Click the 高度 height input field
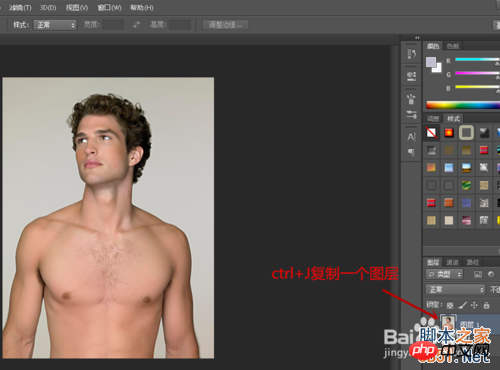 coord(180,25)
